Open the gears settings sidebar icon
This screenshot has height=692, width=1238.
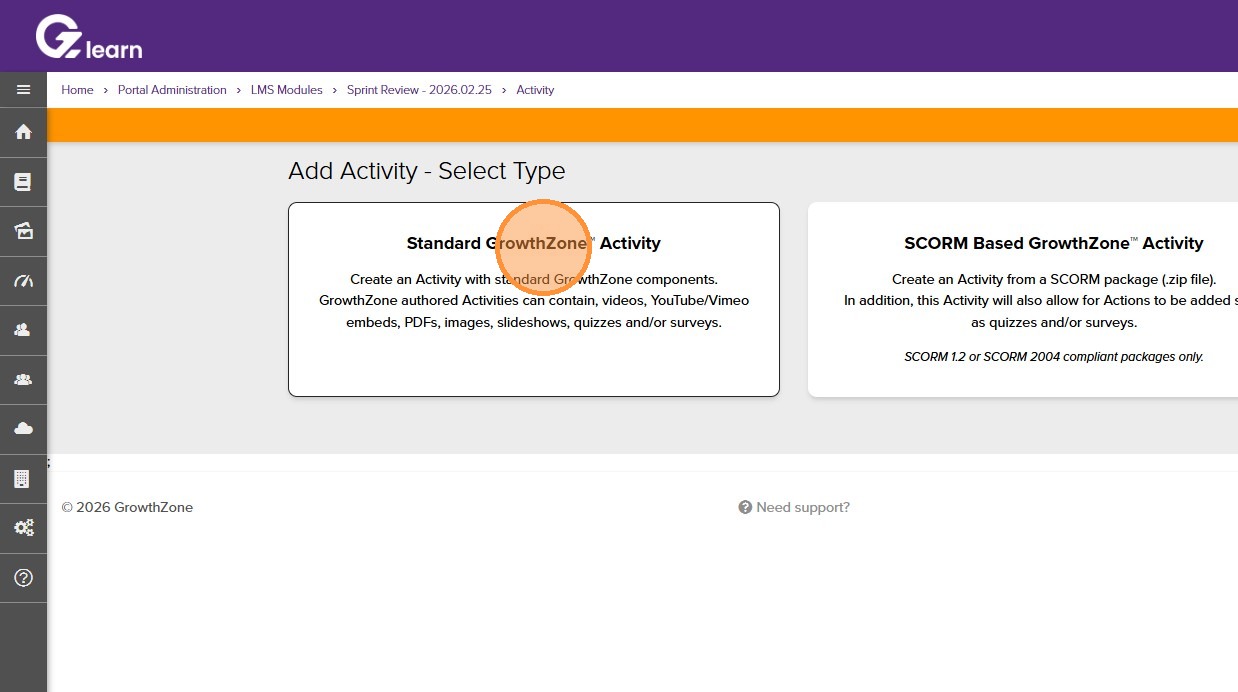coord(23,528)
